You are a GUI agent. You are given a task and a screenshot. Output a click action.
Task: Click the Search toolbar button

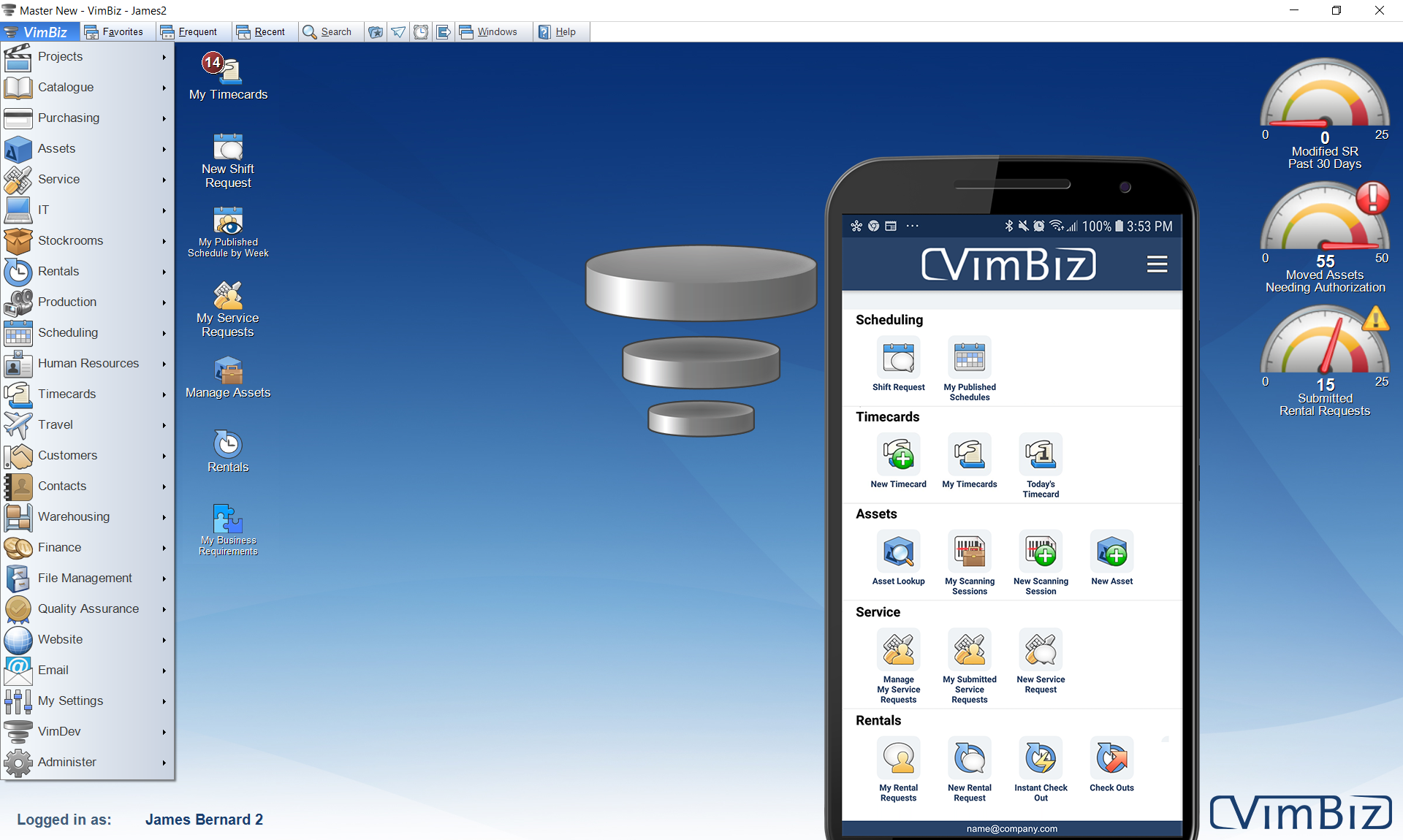pyautogui.click(x=330, y=31)
